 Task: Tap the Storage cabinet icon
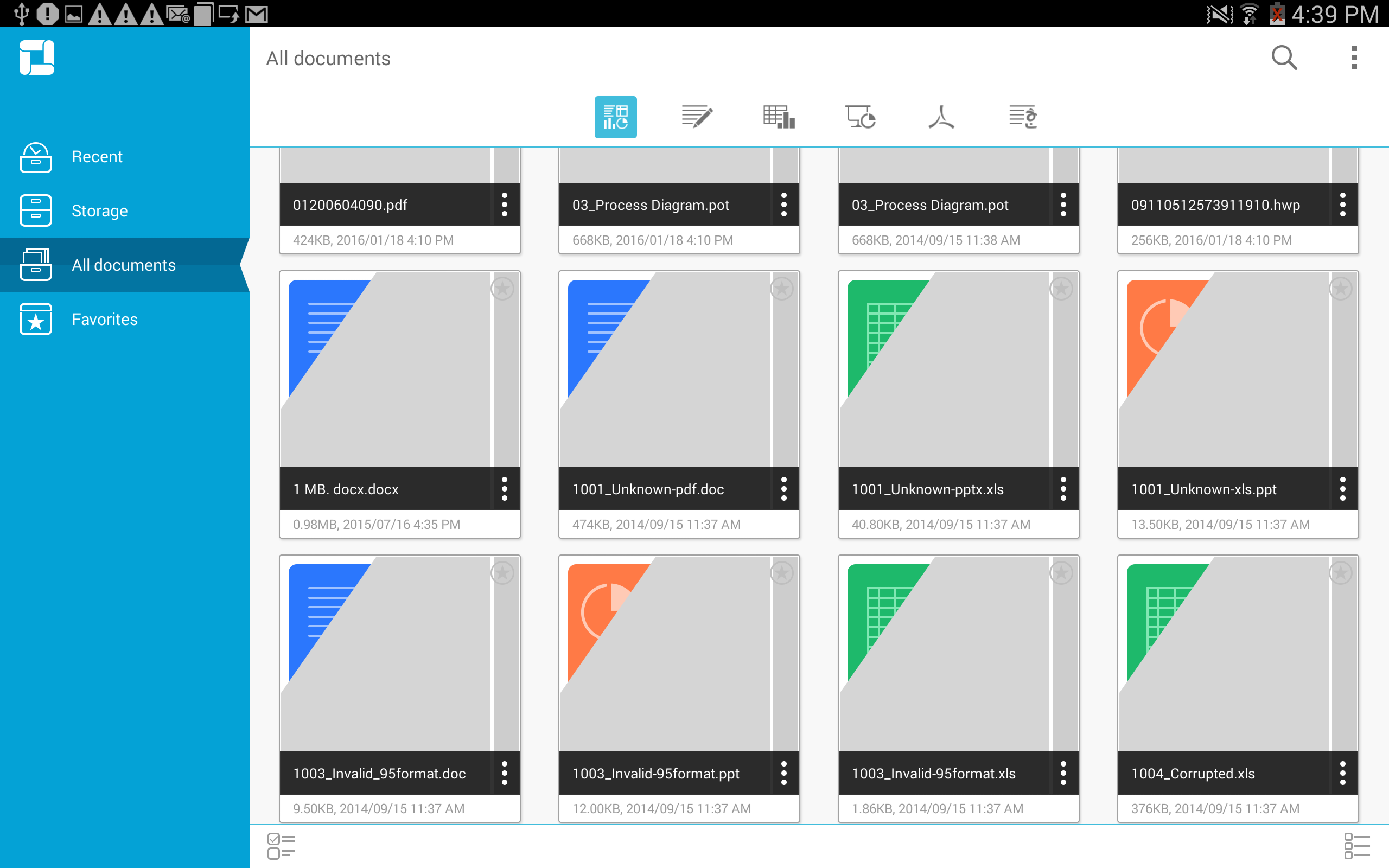point(36,210)
